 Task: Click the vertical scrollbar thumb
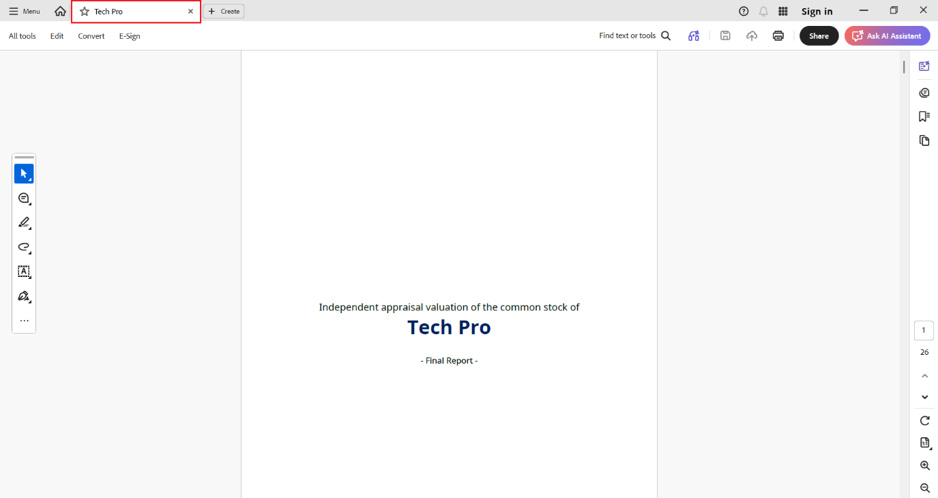(x=904, y=67)
